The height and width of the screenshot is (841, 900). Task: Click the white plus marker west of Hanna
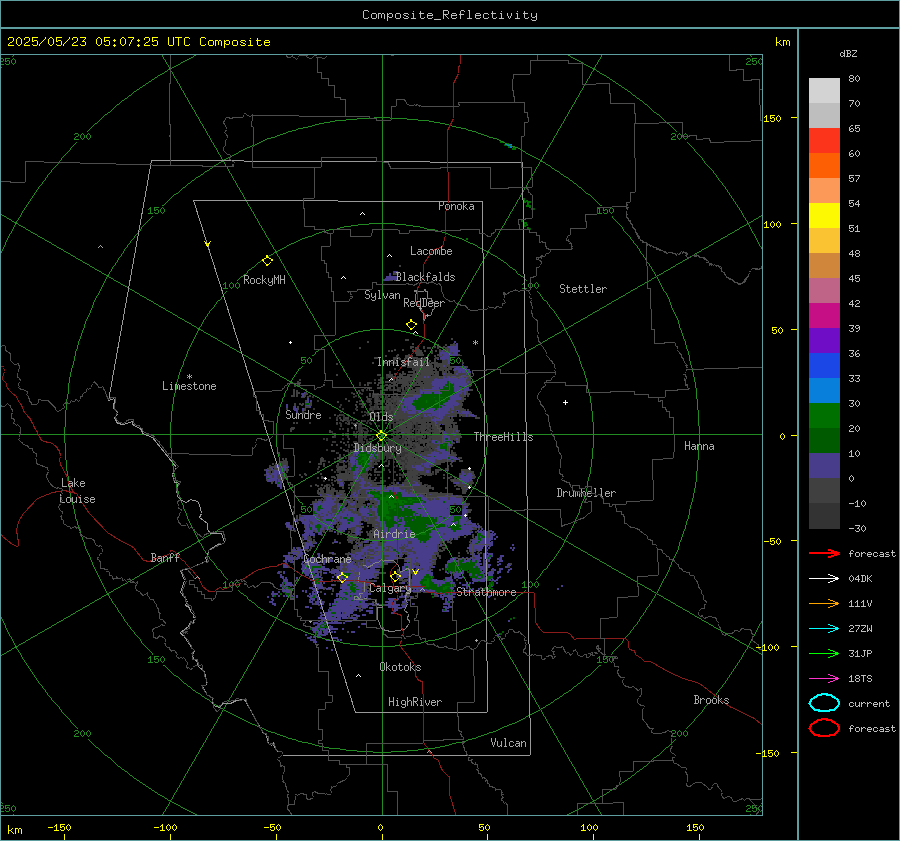click(x=565, y=402)
